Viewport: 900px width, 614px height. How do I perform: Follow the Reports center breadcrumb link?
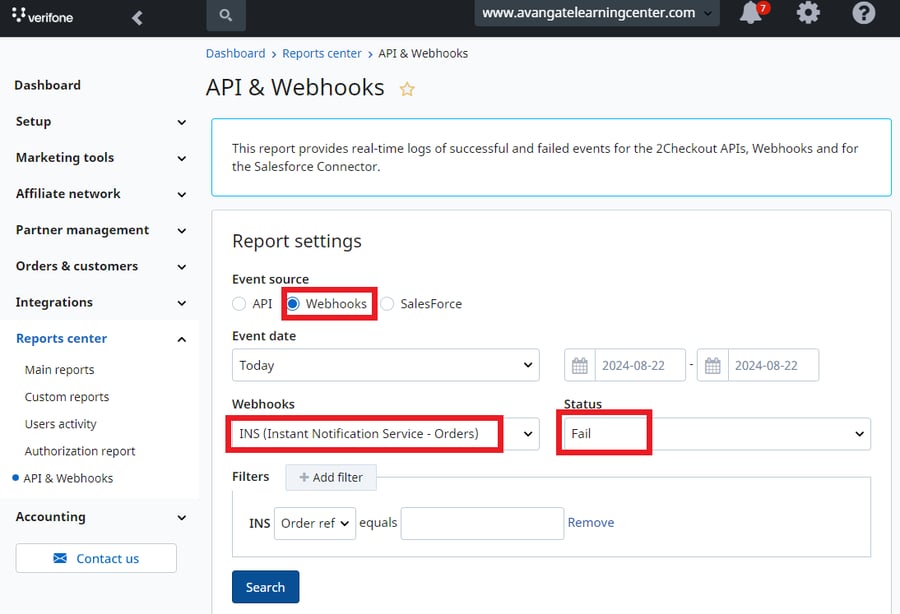(x=322, y=53)
